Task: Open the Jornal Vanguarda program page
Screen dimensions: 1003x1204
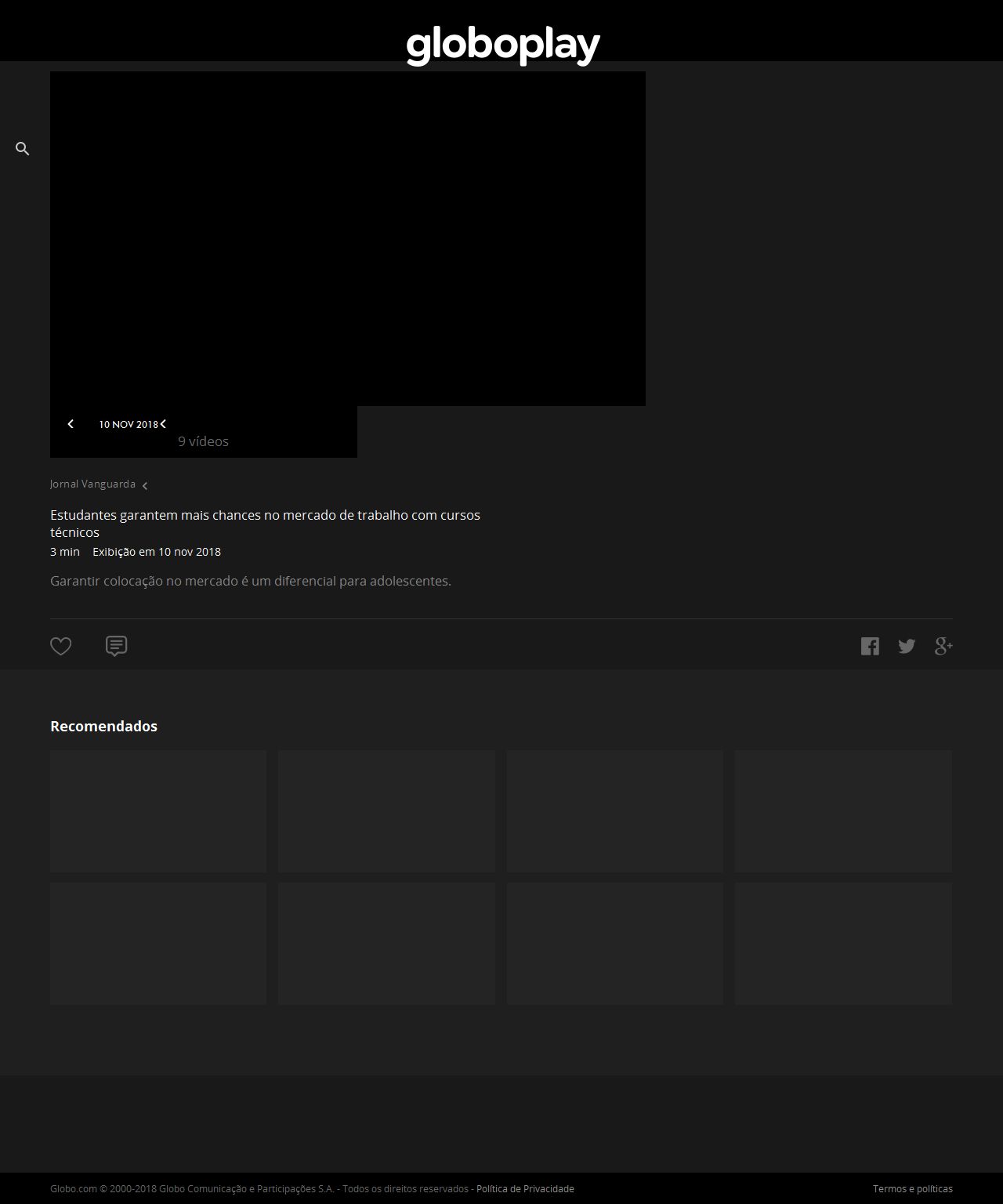Action: click(92, 484)
